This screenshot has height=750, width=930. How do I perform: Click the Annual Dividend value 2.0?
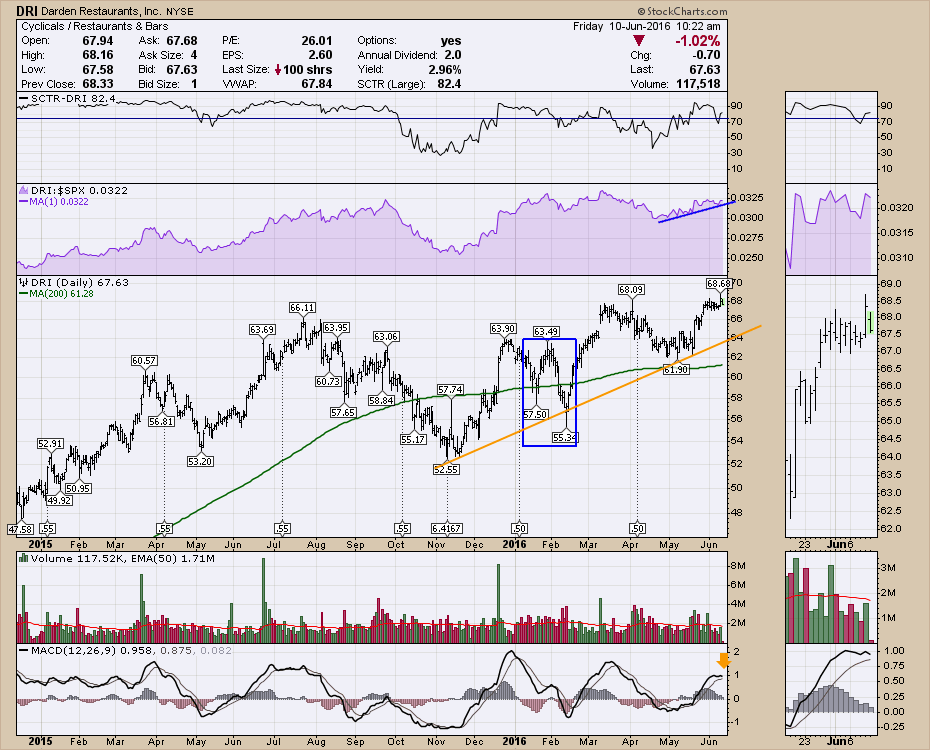click(453, 55)
